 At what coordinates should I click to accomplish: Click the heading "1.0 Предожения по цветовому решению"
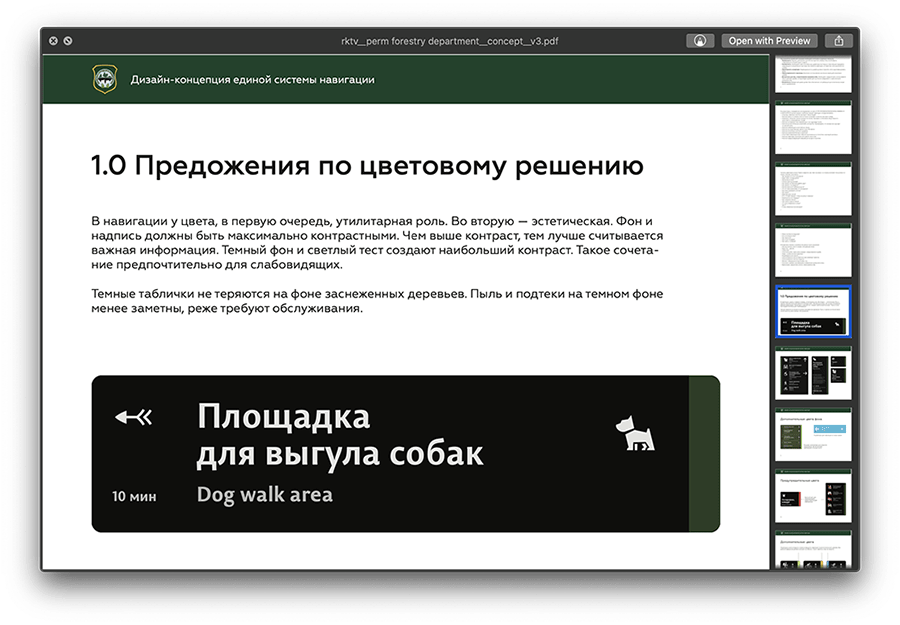click(x=366, y=166)
